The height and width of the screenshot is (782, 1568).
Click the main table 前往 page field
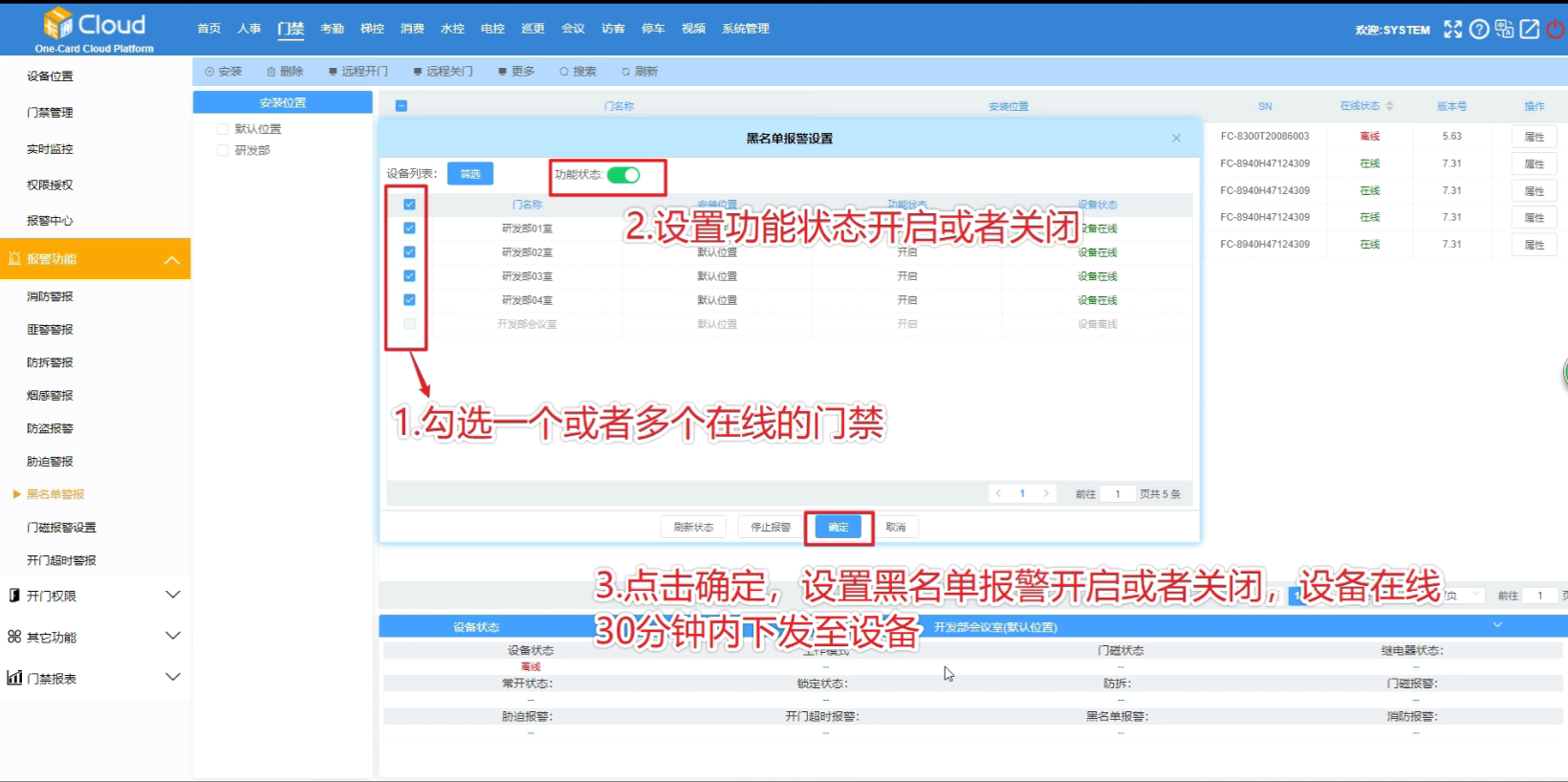click(x=1540, y=596)
